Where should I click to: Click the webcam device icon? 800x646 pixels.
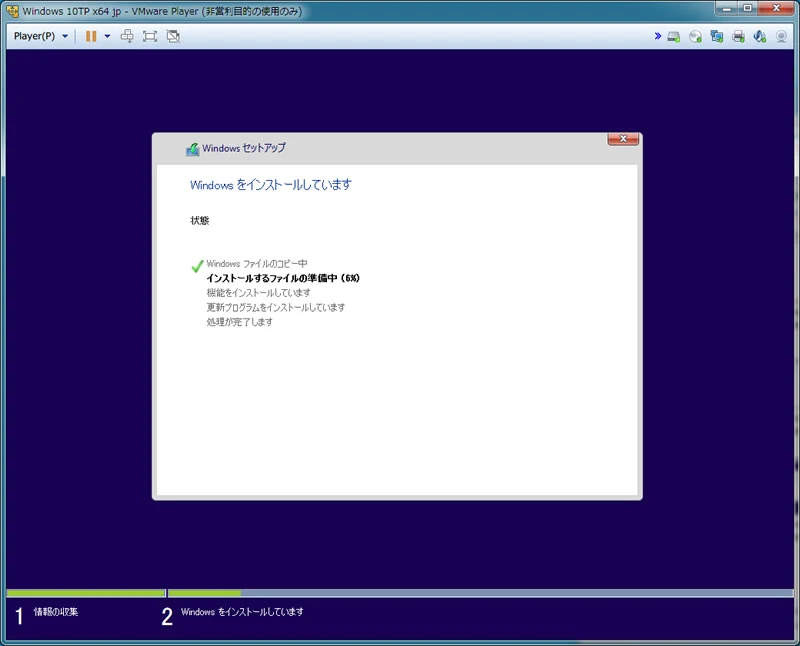(781, 37)
